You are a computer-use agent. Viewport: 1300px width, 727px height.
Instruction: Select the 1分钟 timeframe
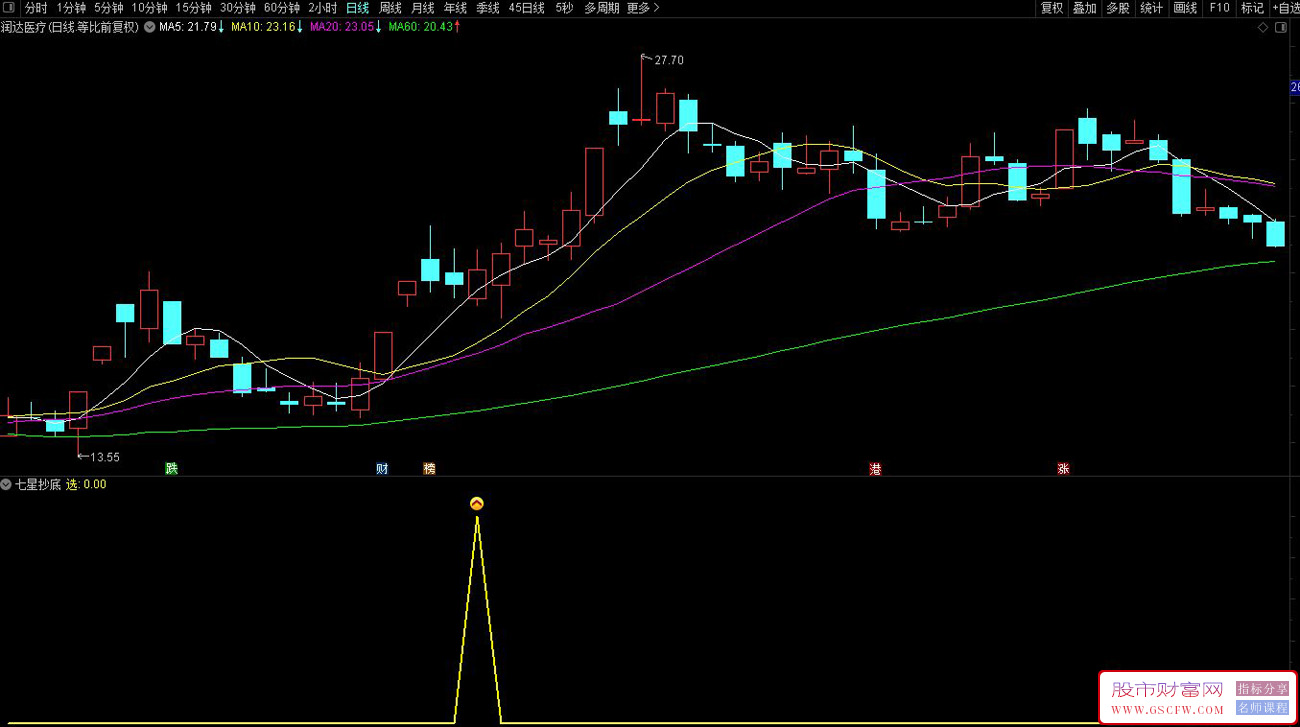click(x=71, y=8)
